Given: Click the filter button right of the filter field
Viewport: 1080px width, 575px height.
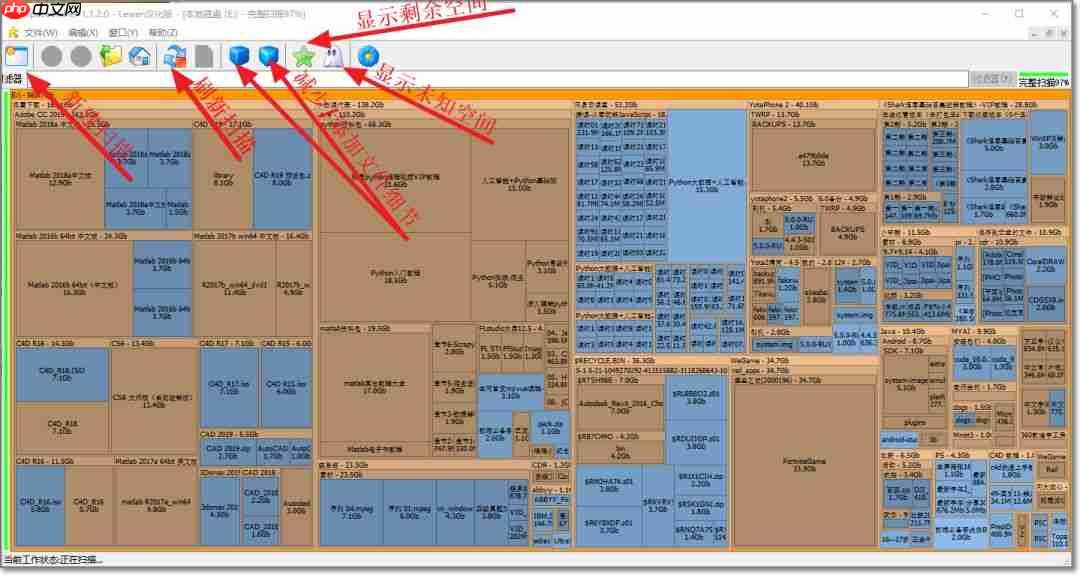Looking at the screenshot, I should [x=991, y=79].
